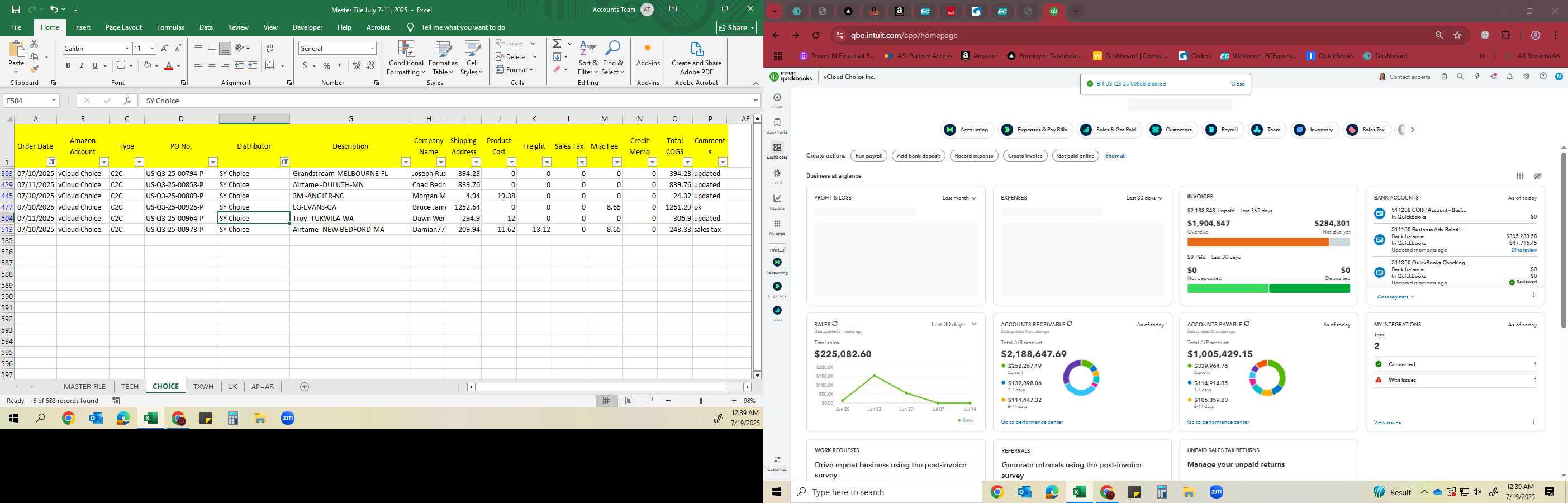
Task: Click QuickBooks help question icon
Action: pyautogui.click(x=1542, y=77)
